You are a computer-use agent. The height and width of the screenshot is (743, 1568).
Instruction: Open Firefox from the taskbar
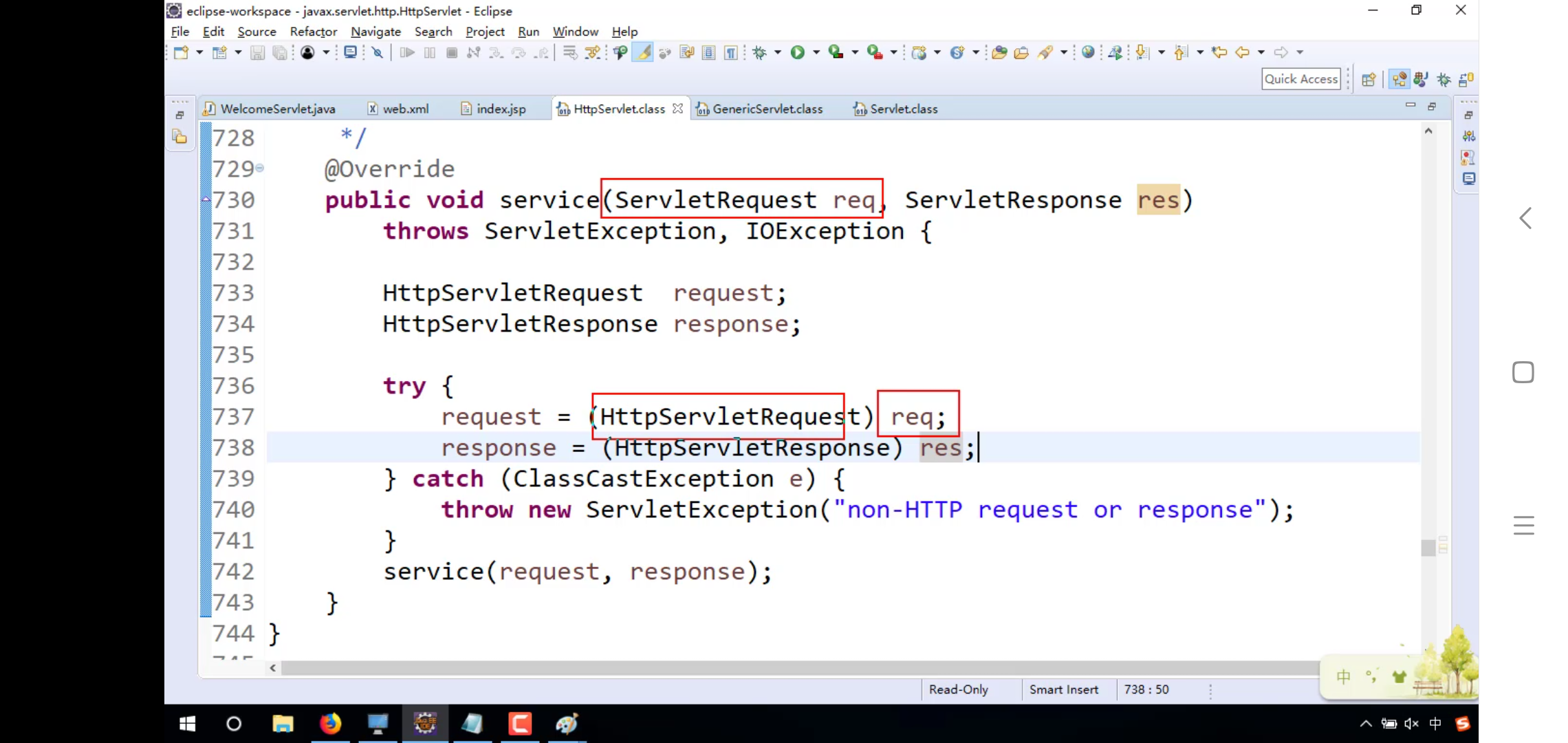331,724
